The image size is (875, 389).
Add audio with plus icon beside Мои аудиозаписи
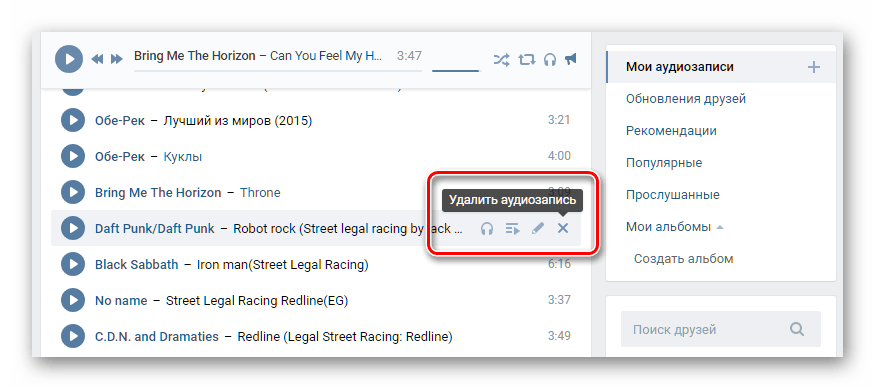click(x=814, y=68)
